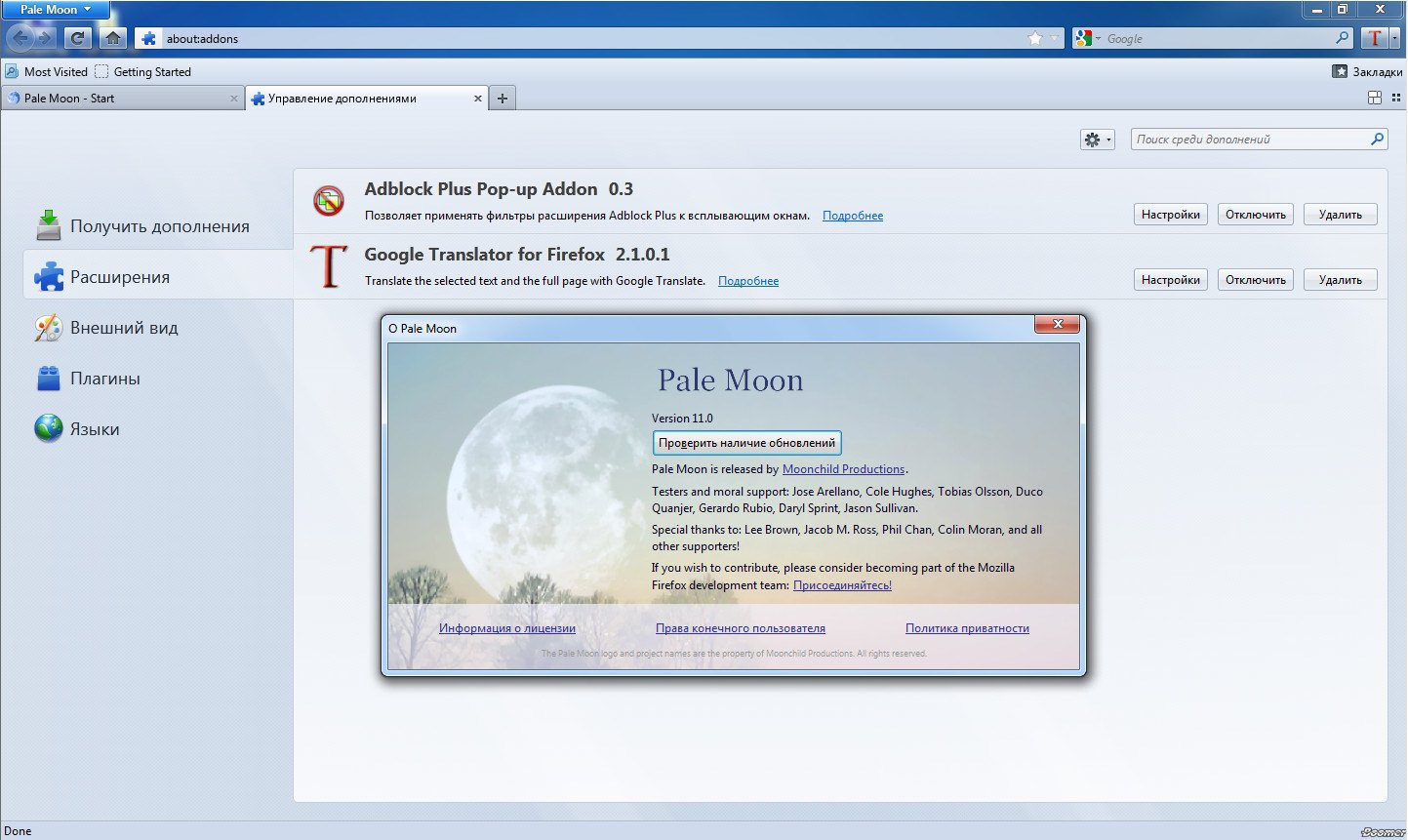
Task: Open Права конечного пользователя link
Action: pyautogui.click(x=741, y=628)
